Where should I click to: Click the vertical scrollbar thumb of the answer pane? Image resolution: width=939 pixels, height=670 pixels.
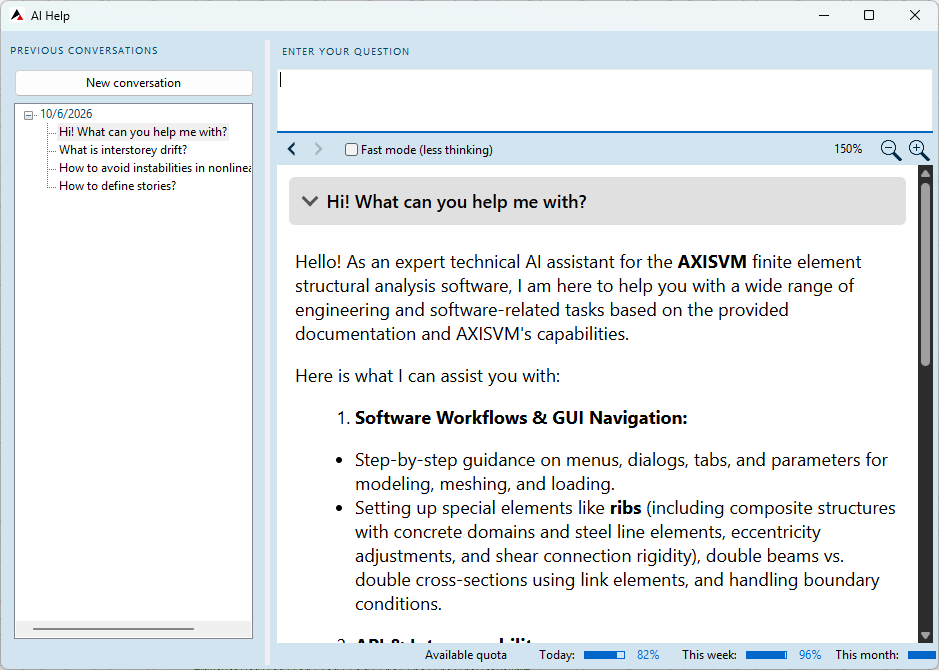click(x=925, y=274)
